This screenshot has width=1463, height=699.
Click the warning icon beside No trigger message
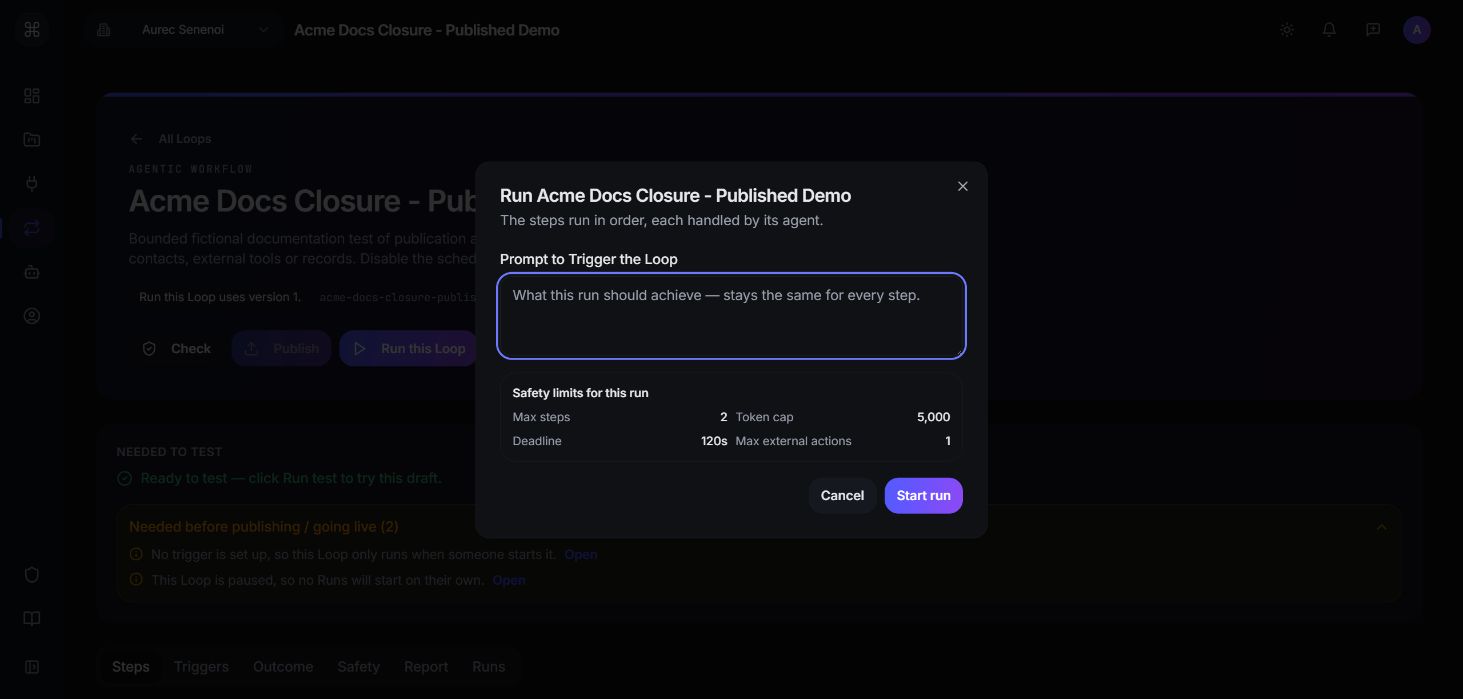pos(137,555)
